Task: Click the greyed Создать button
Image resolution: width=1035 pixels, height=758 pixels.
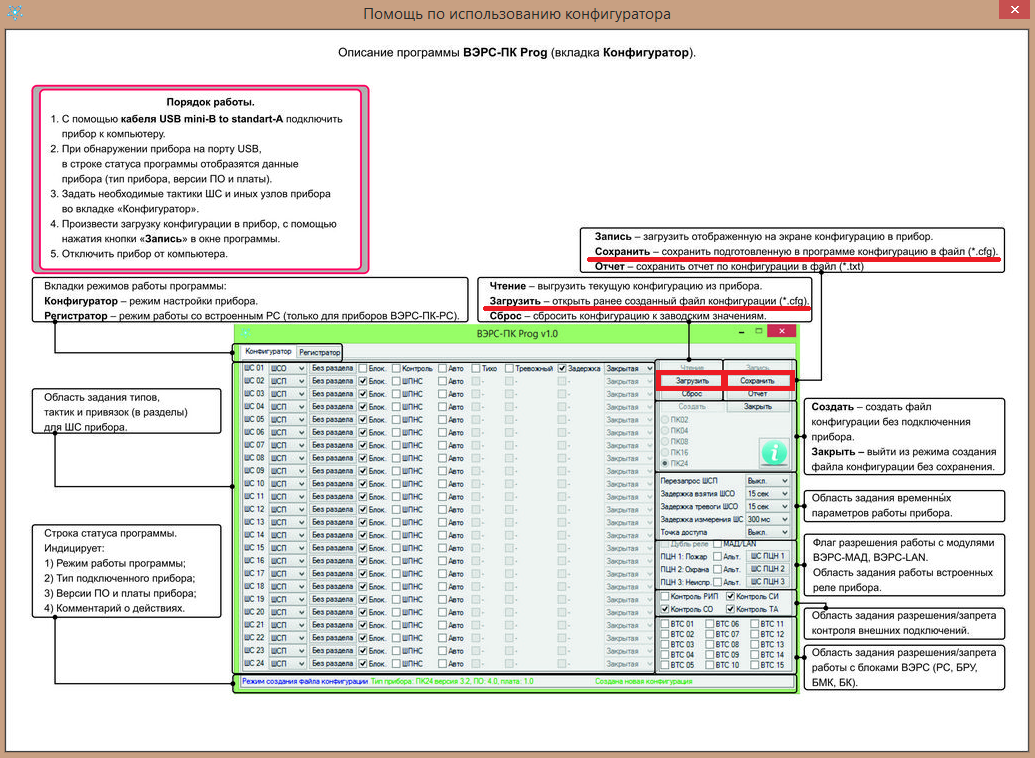Action: tap(692, 407)
